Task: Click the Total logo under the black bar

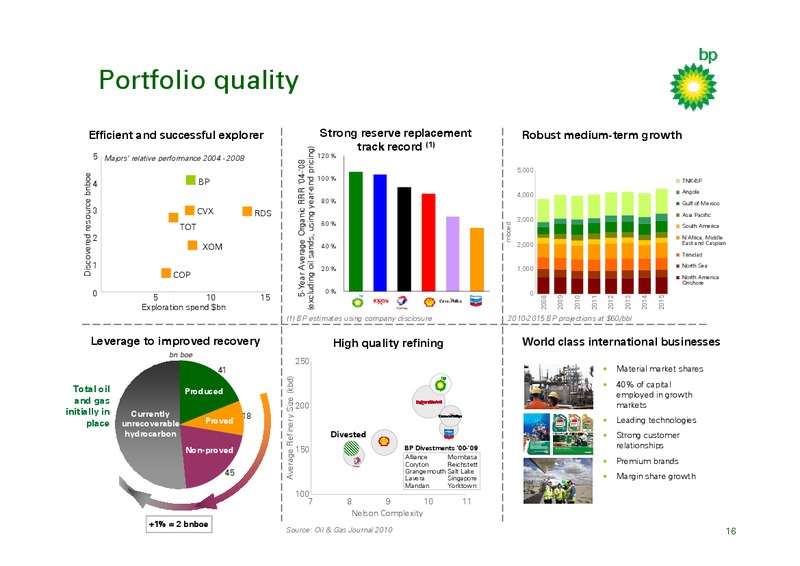Action: coord(402,302)
